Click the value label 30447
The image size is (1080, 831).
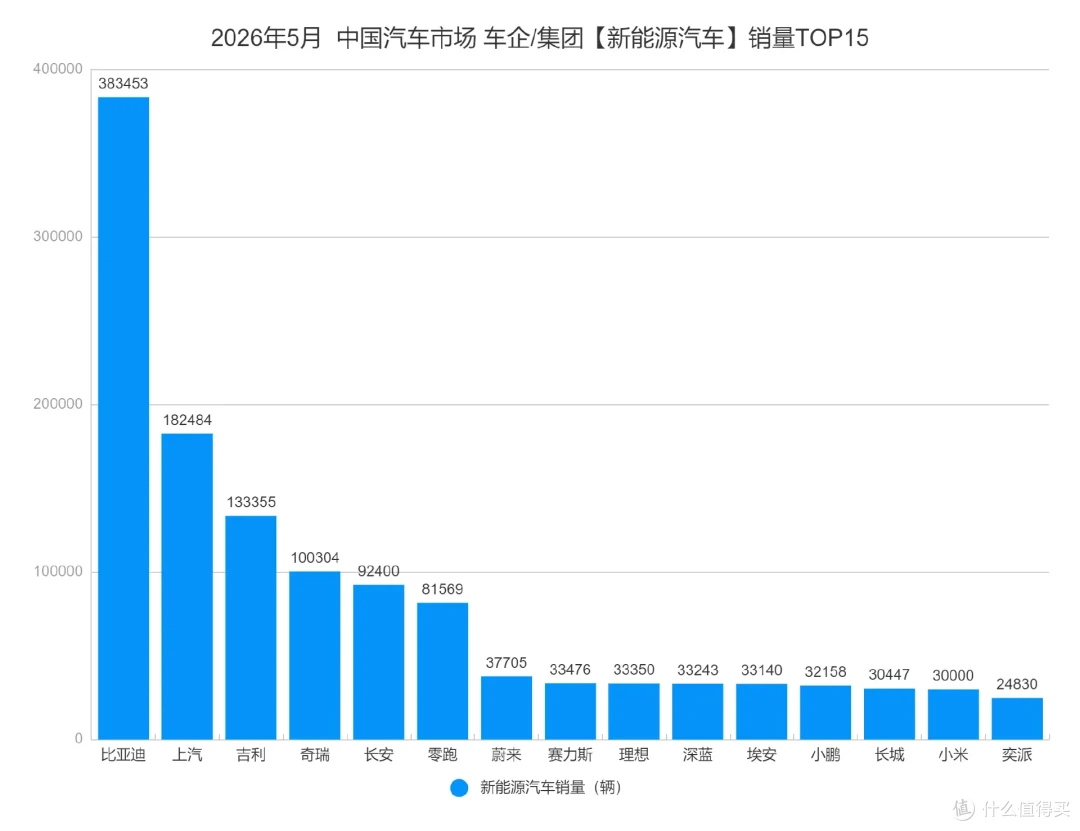pos(889,675)
